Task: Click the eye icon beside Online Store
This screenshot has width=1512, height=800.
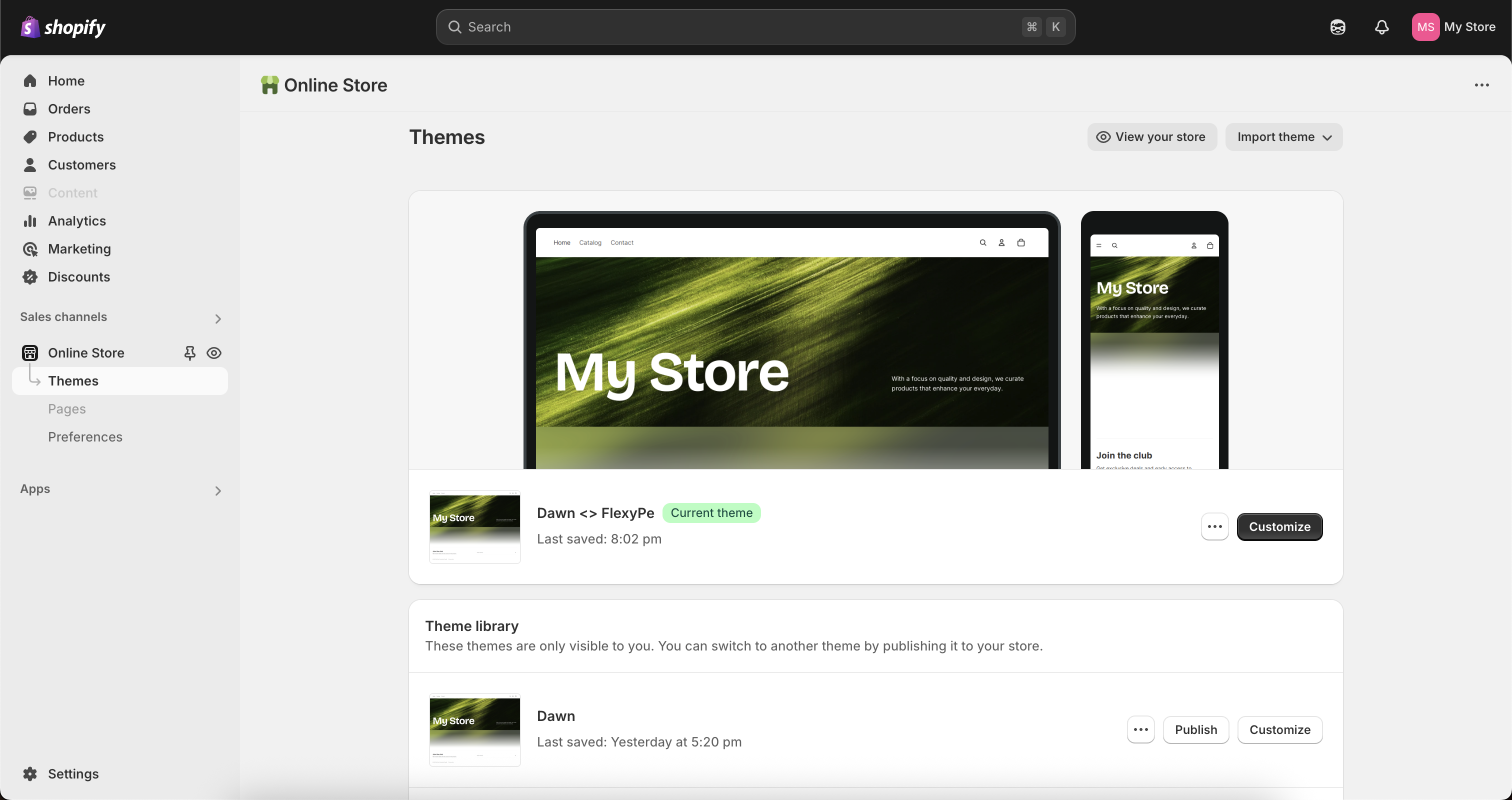Action: click(213, 353)
